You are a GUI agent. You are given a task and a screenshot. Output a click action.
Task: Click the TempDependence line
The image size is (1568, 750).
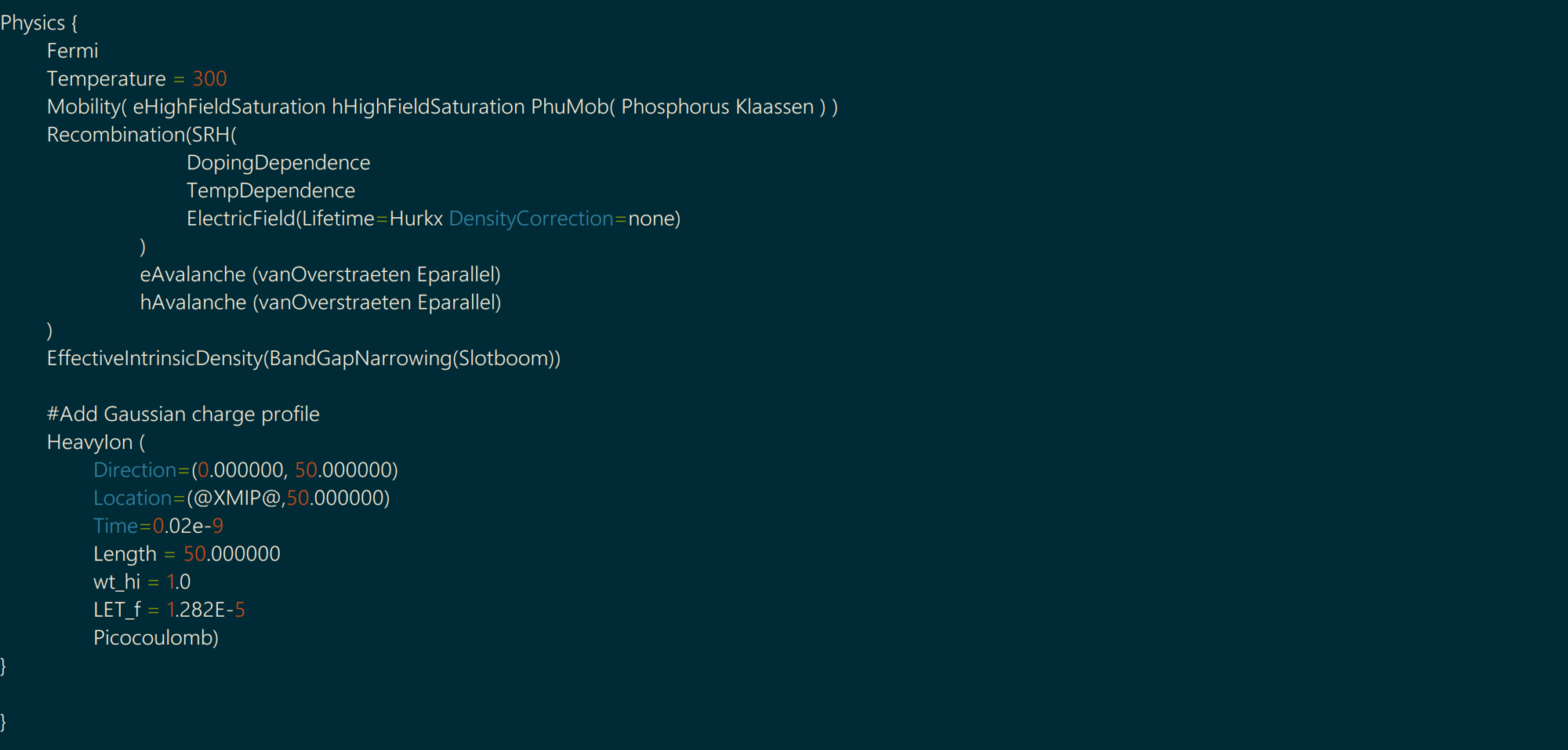[x=270, y=190]
